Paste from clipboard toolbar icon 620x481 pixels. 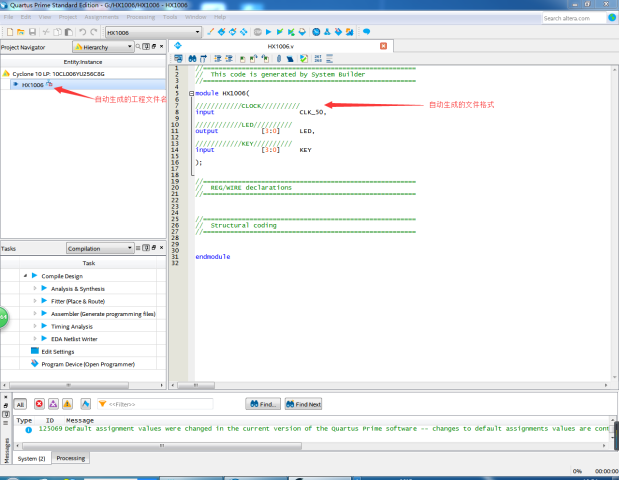(x=69, y=32)
